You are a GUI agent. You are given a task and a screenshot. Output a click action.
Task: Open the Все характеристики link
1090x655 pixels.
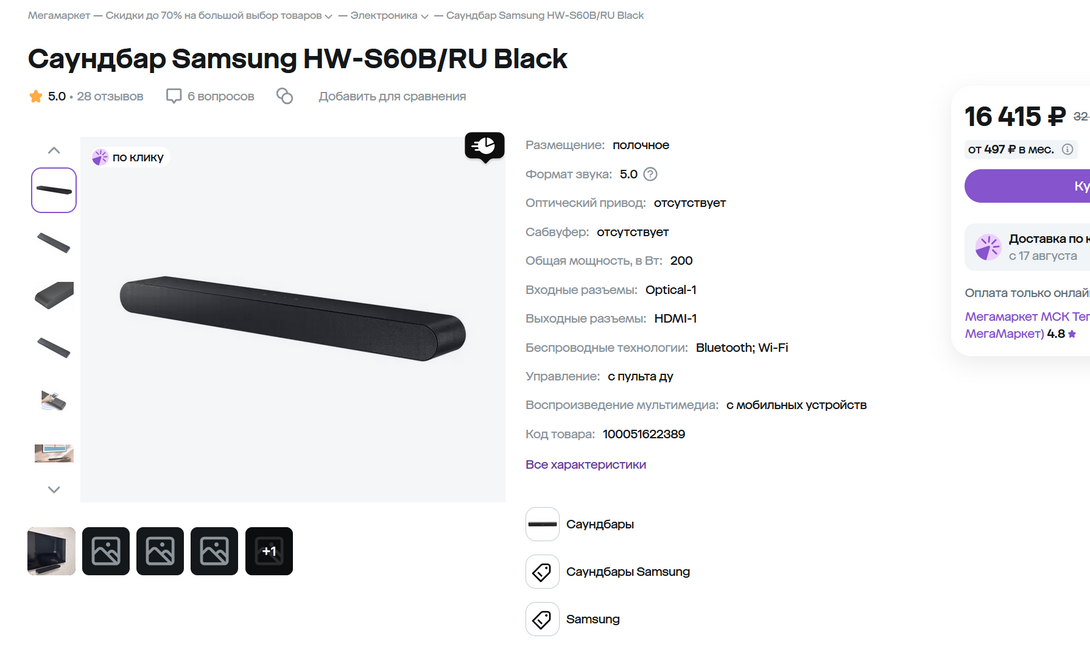[585, 464]
